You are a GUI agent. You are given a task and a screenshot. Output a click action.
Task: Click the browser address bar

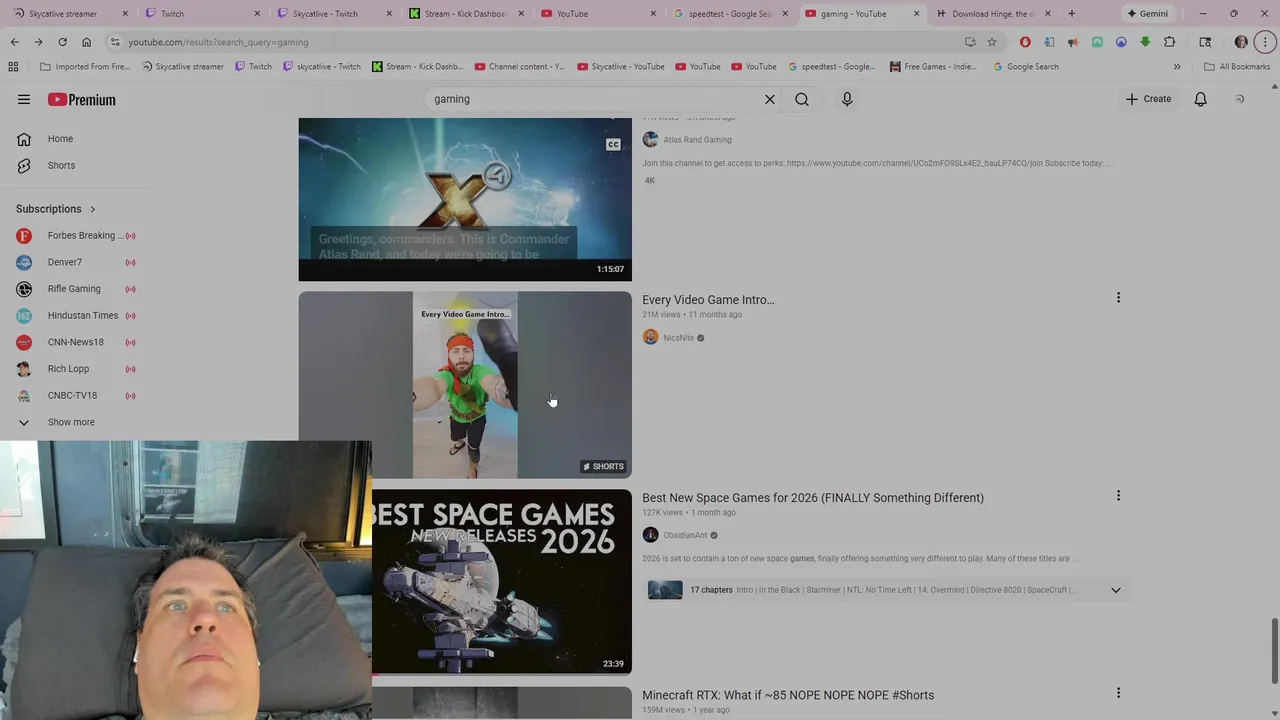(x=540, y=42)
